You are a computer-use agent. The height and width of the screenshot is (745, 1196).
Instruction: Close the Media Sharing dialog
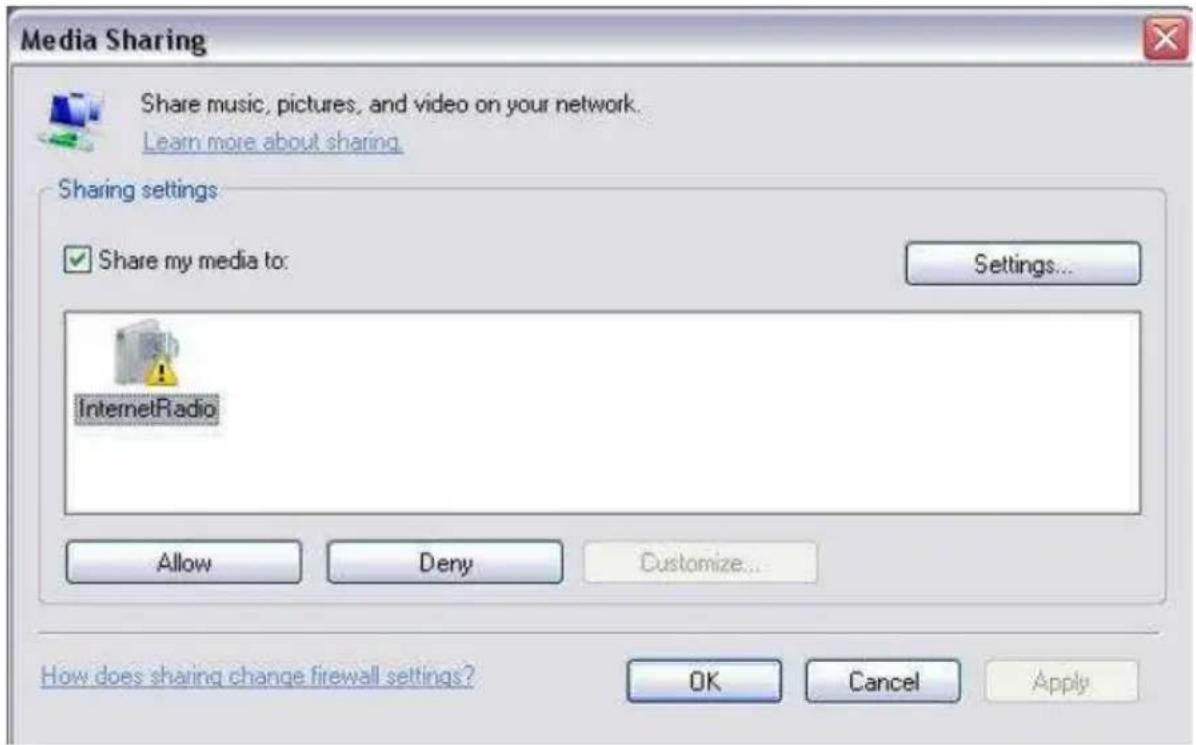tap(1165, 38)
